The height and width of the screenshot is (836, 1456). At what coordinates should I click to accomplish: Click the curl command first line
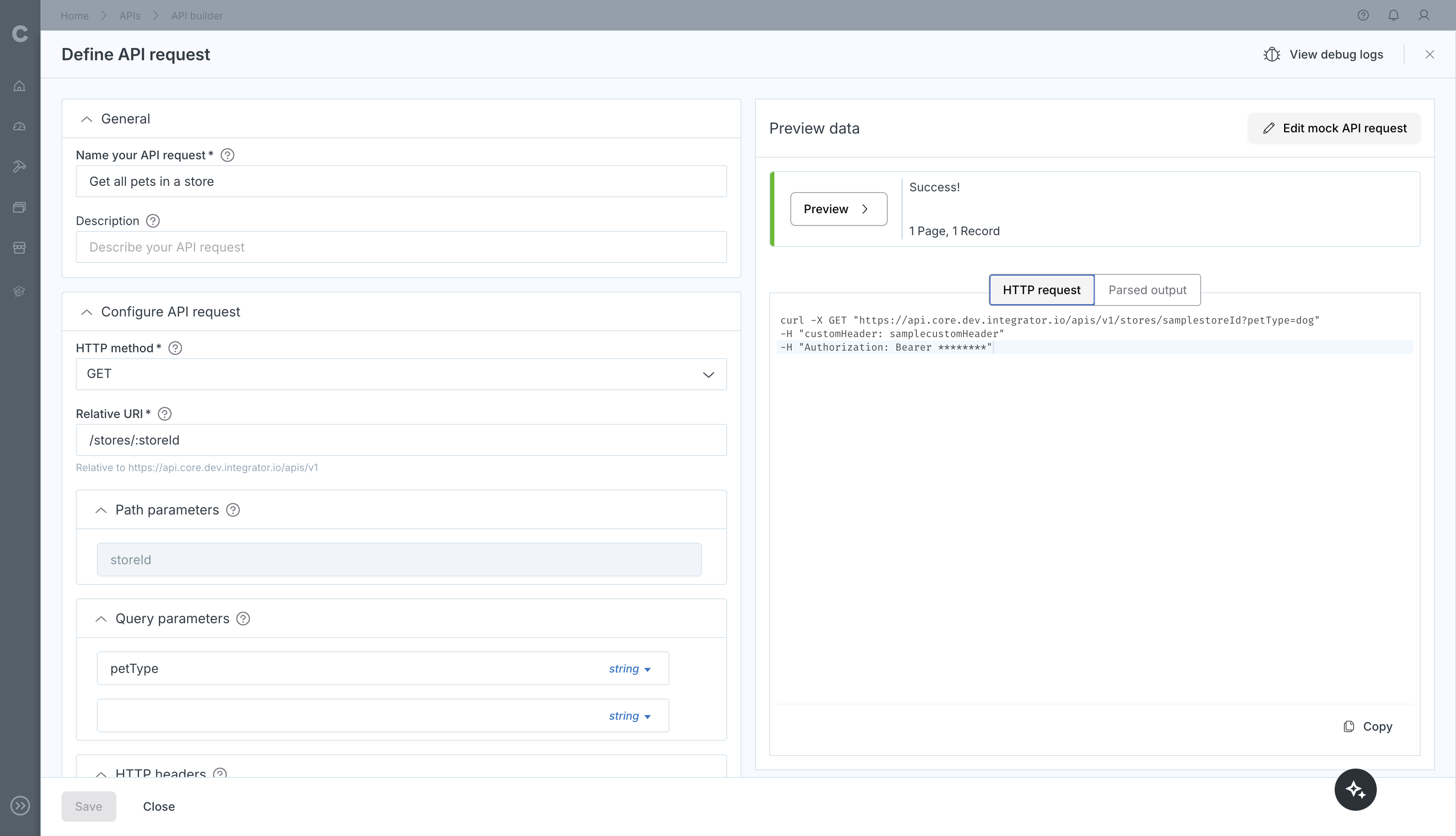[1050, 320]
